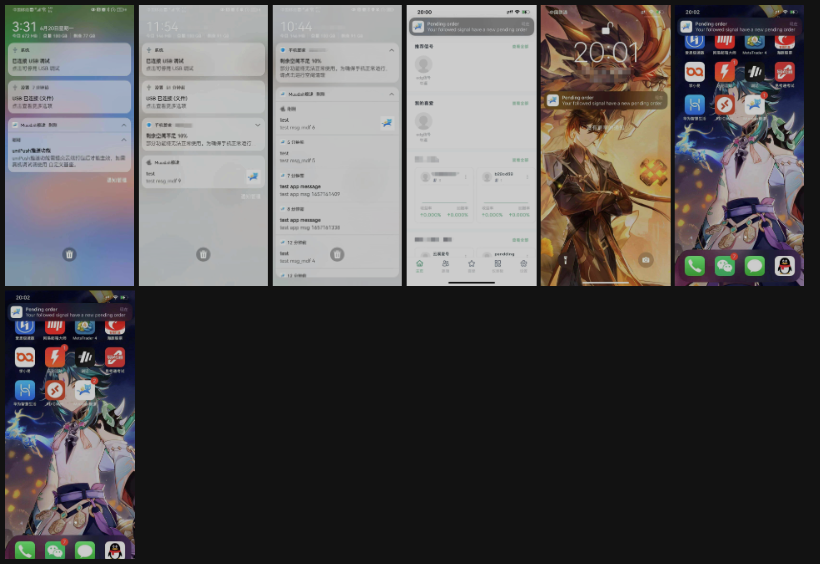
Task: Open Messages in the first-row 20:02 home screen
Action: [x=755, y=266]
